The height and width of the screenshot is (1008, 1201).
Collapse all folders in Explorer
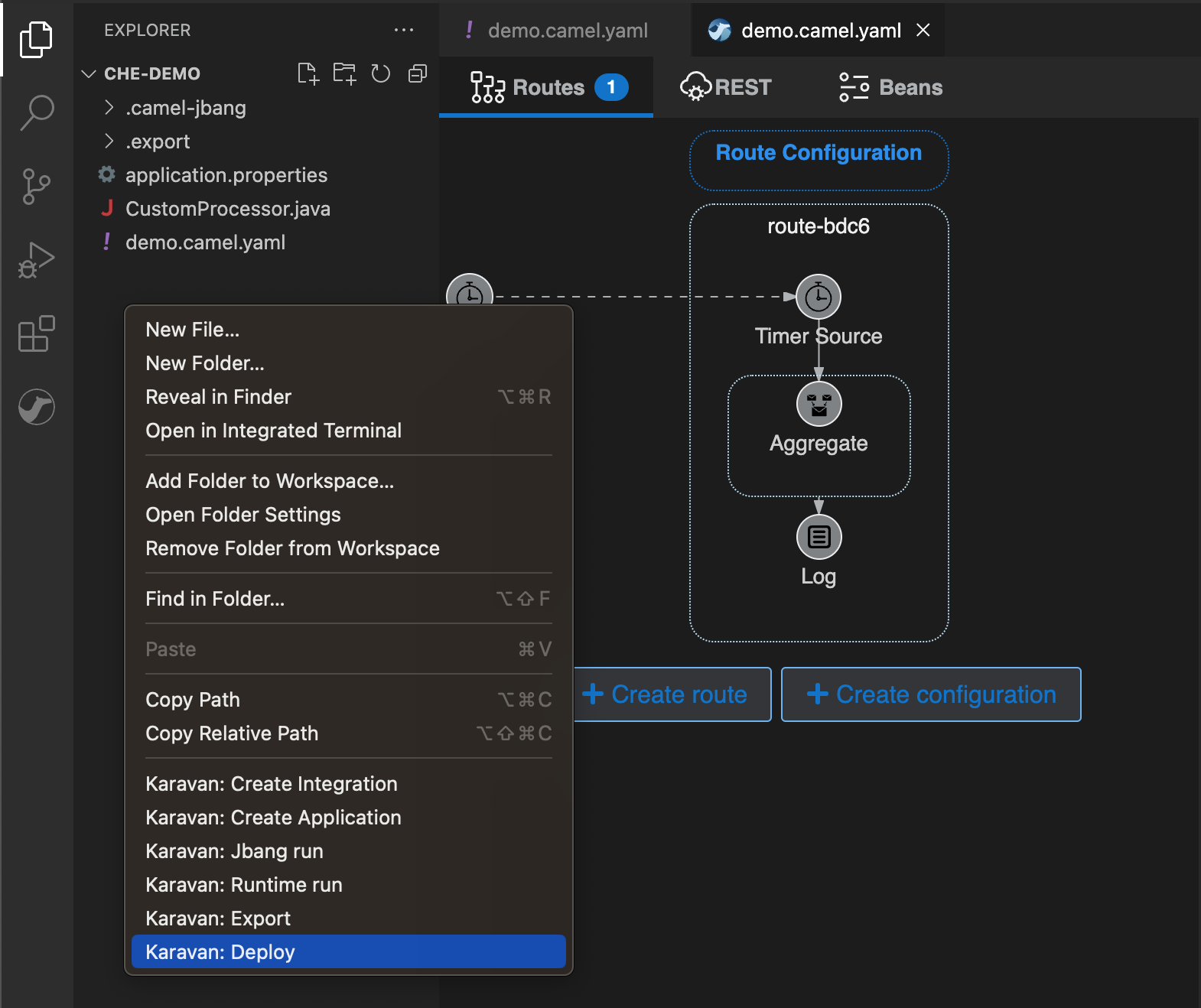(418, 73)
